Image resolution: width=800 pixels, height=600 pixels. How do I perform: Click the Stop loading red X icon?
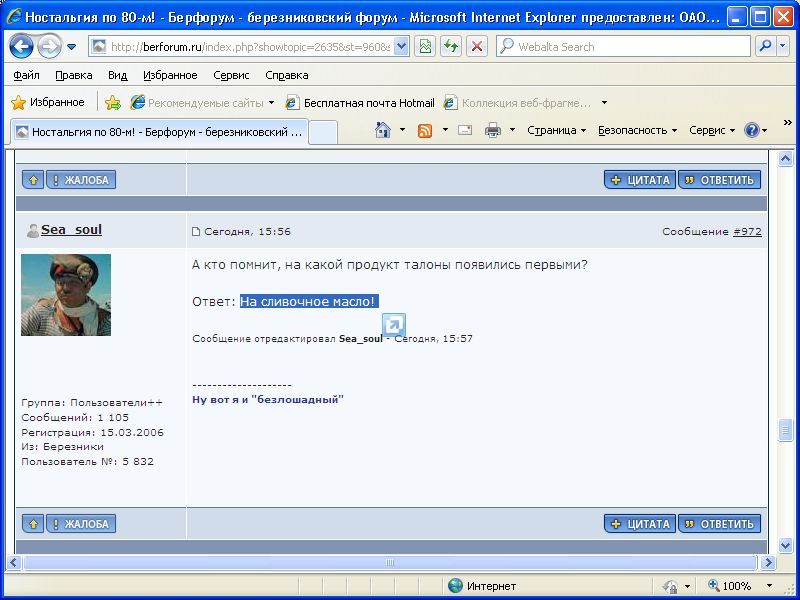coord(477,46)
